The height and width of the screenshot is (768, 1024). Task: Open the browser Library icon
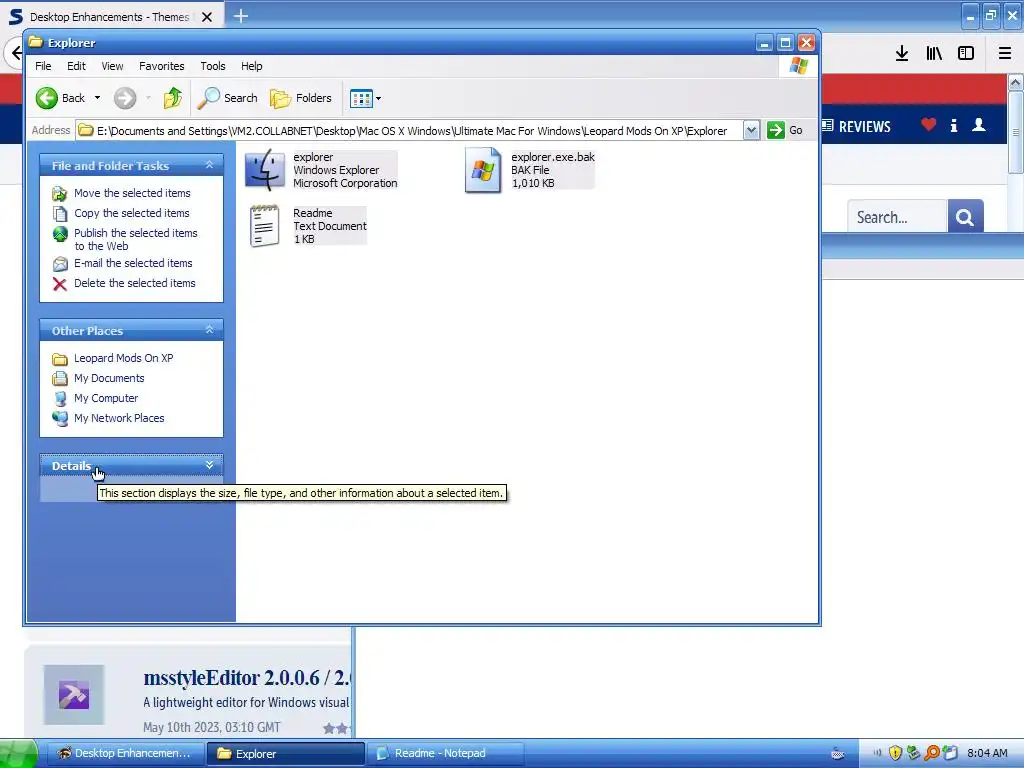pyautogui.click(x=934, y=54)
